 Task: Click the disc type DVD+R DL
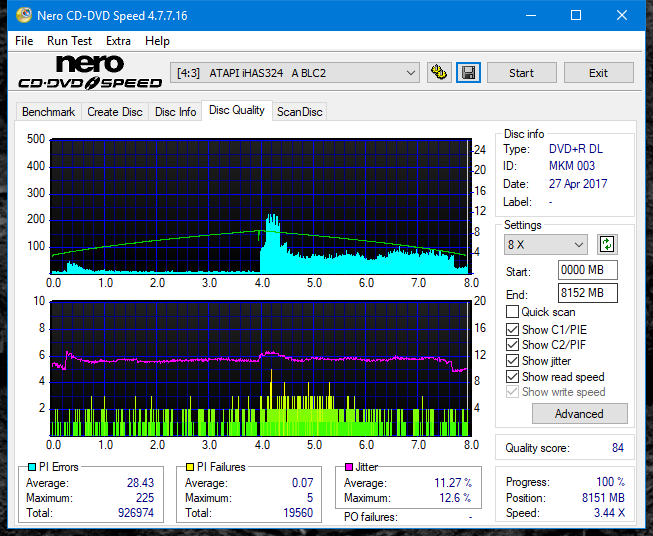[576, 149]
